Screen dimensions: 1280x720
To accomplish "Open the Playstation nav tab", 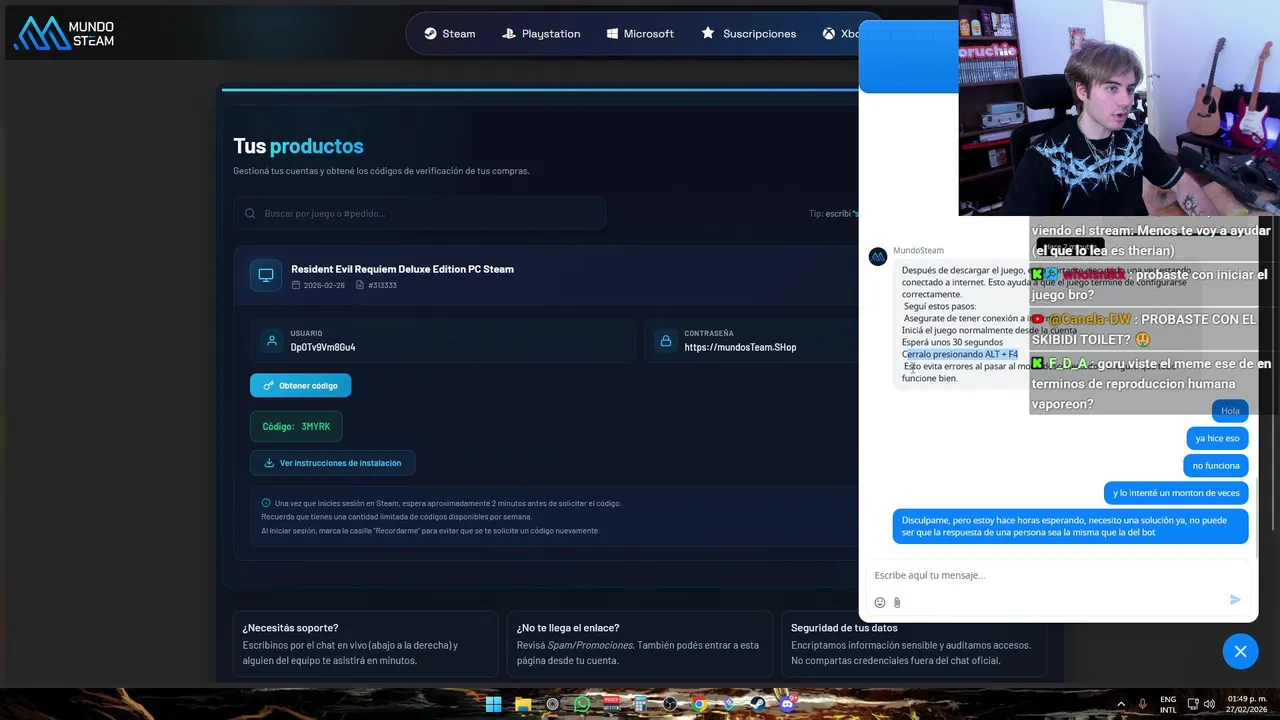I will (x=541, y=33).
